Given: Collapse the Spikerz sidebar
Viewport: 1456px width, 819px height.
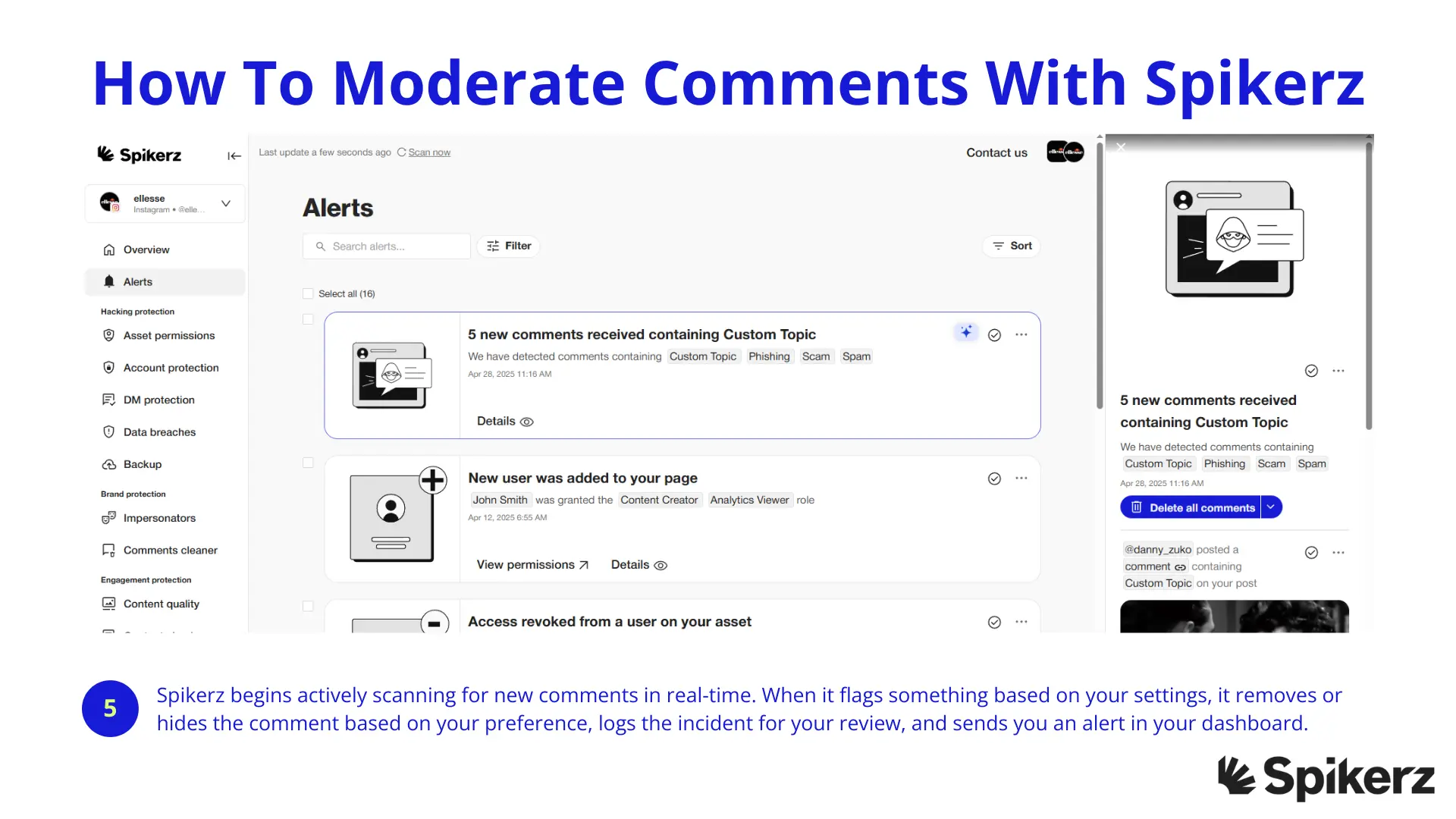Looking at the screenshot, I should [234, 156].
